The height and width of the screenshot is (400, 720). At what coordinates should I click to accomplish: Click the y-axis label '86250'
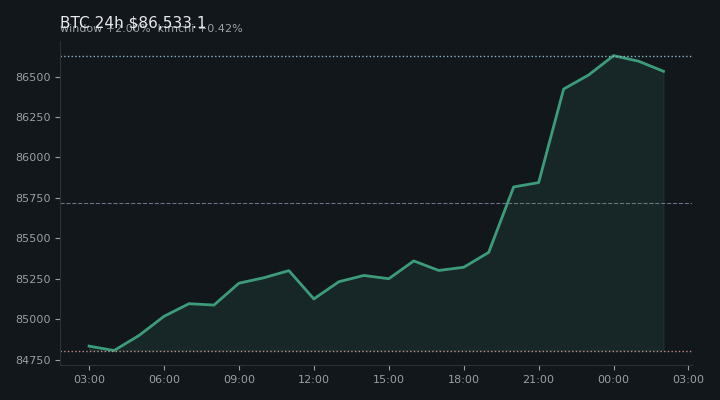(33, 118)
